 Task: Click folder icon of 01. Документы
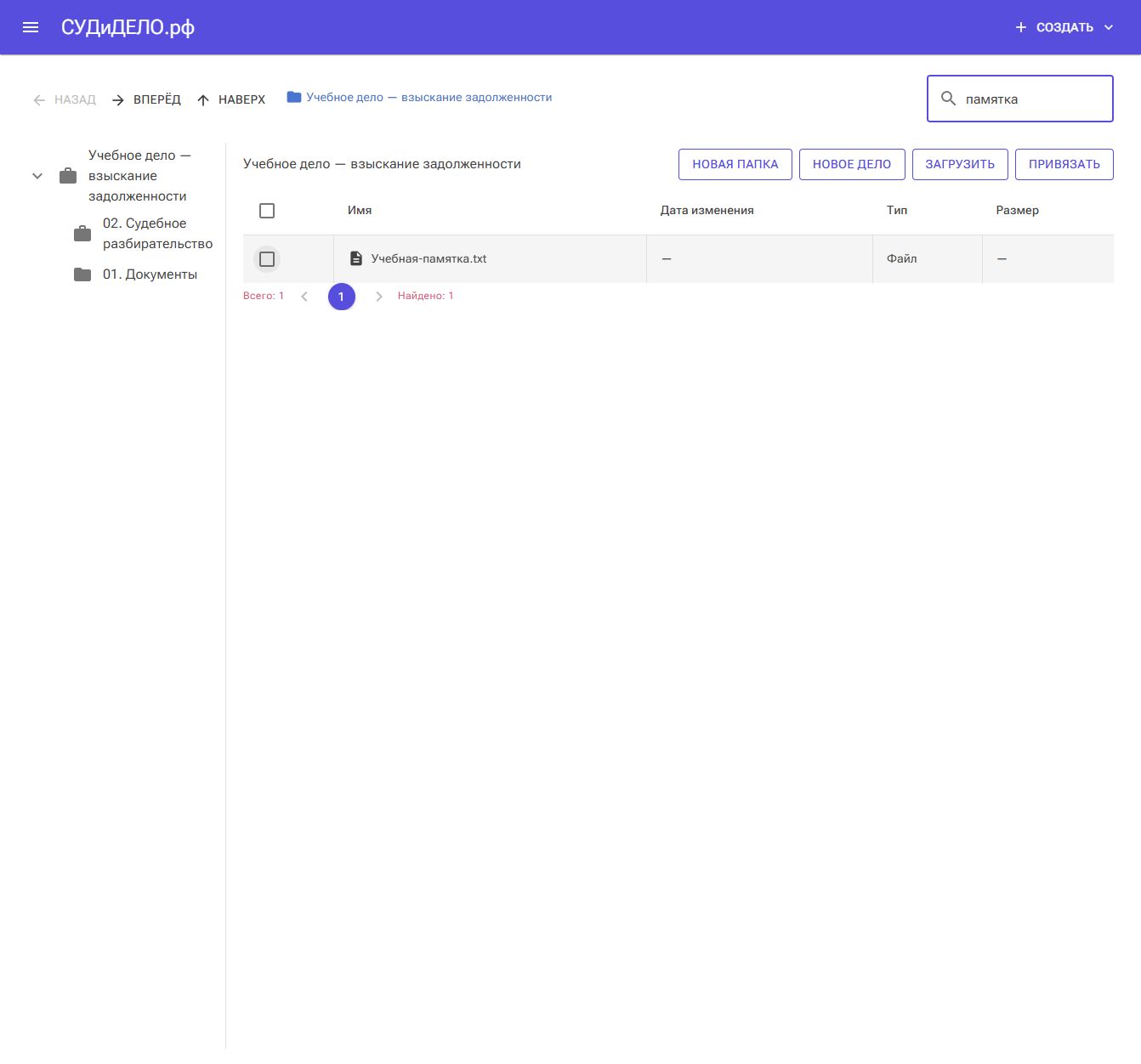click(x=82, y=274)
